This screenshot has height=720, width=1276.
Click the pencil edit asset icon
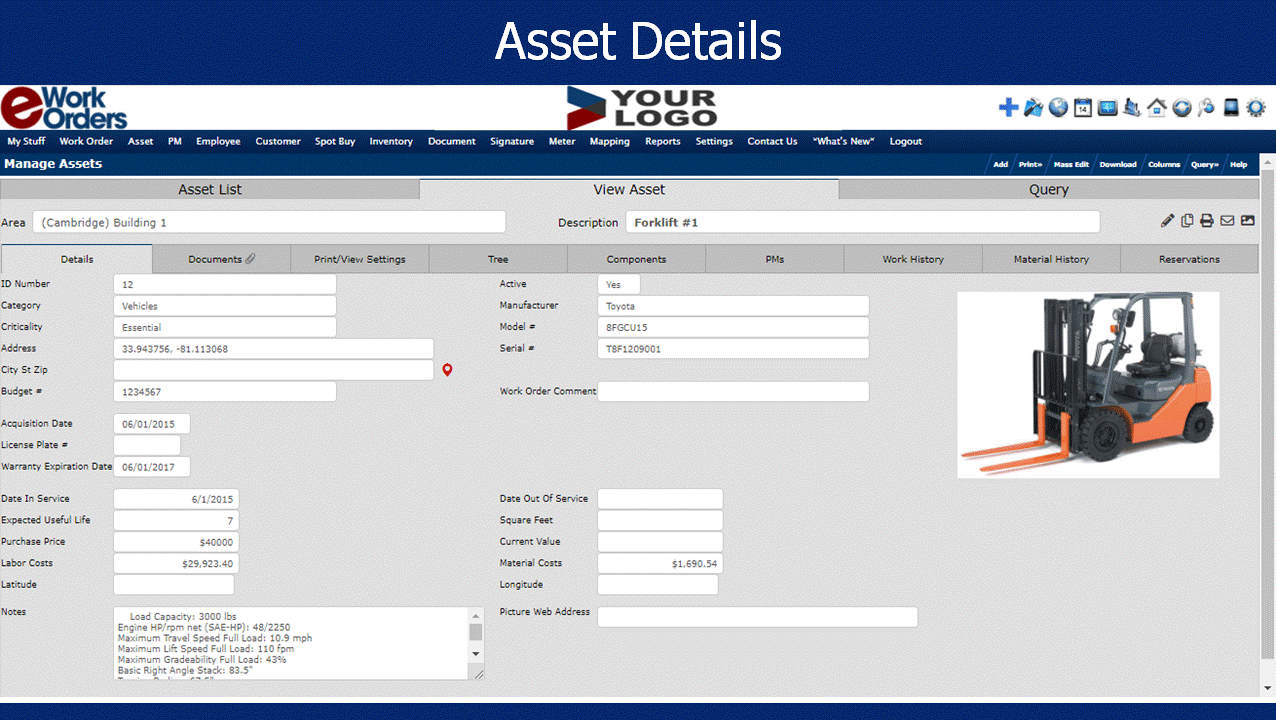click(x=1167, y=221)
